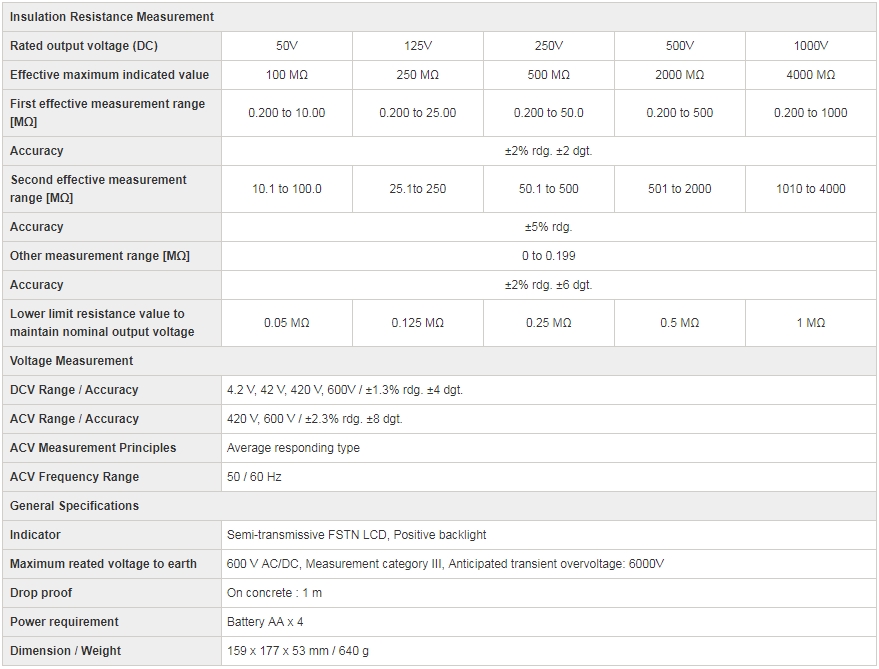Click the DCV Range / Accuracy row label
Image resolution: width=879 pixels, height=669 pixels.
tap(74, 390)
